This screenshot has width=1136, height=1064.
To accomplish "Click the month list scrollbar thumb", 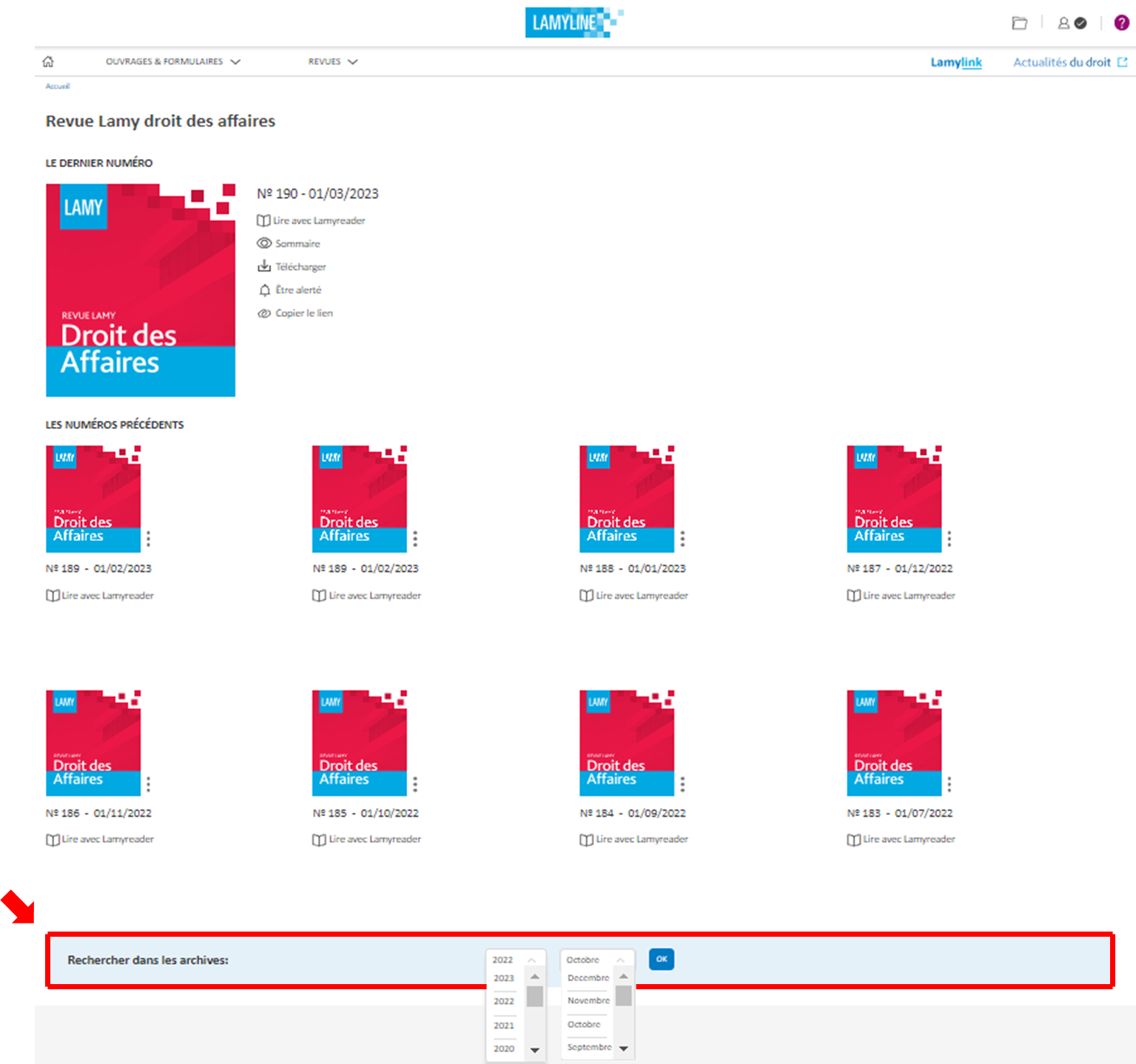I will [624, 996].
